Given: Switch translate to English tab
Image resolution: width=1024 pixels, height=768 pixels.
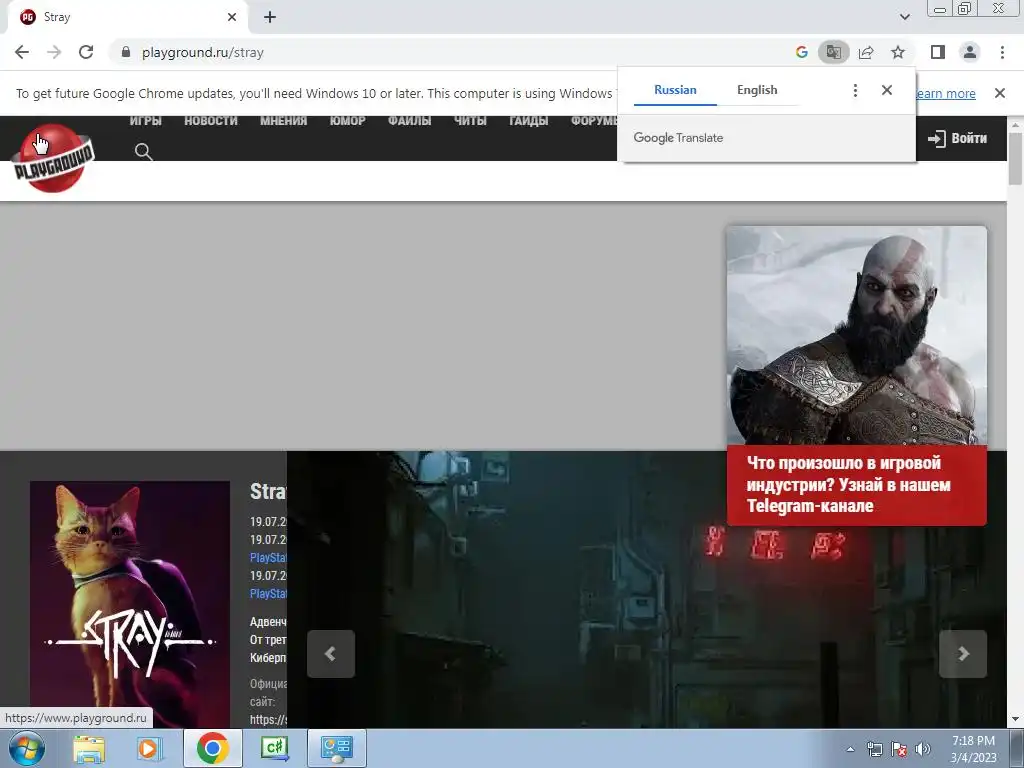Looking at the screenshot, I should click(x=757, y=90).
